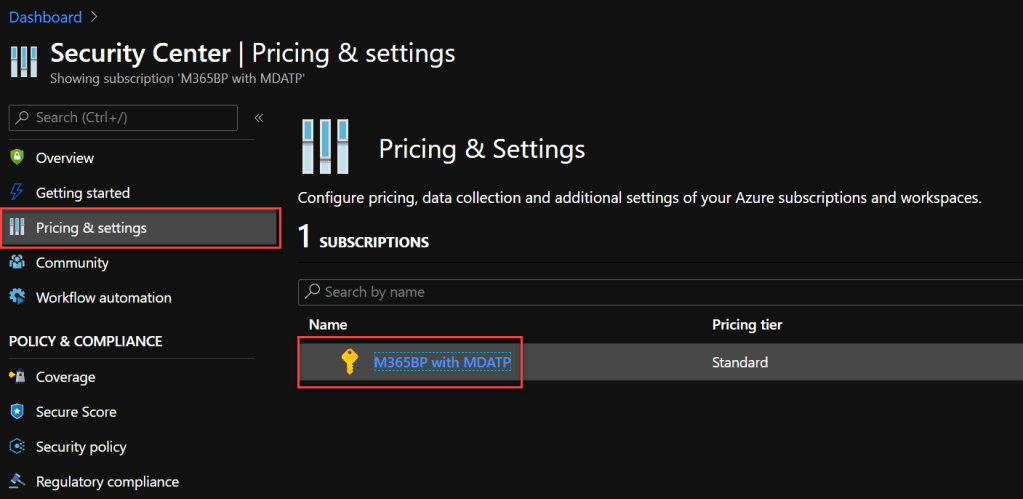
Task: Click the Community people icon
Action: tap(16, 263)
